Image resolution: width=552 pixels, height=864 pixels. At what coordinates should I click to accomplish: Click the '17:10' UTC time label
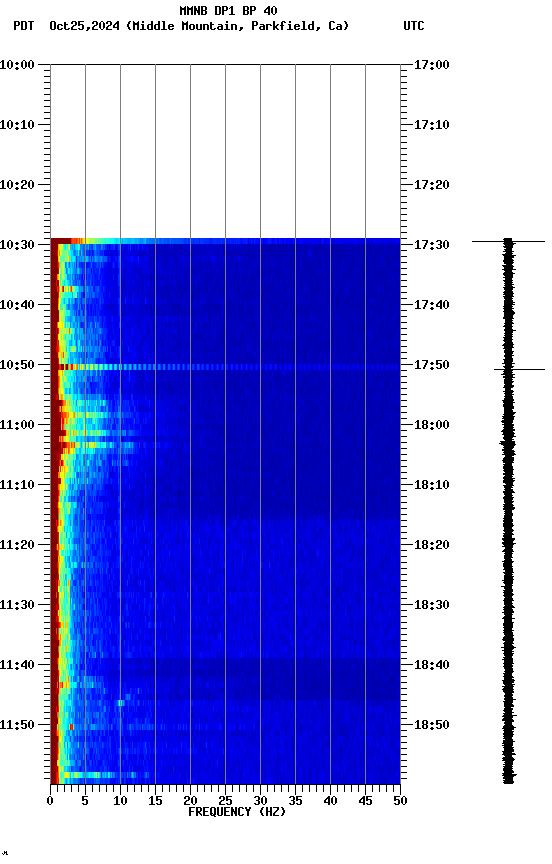coord(432,125)
